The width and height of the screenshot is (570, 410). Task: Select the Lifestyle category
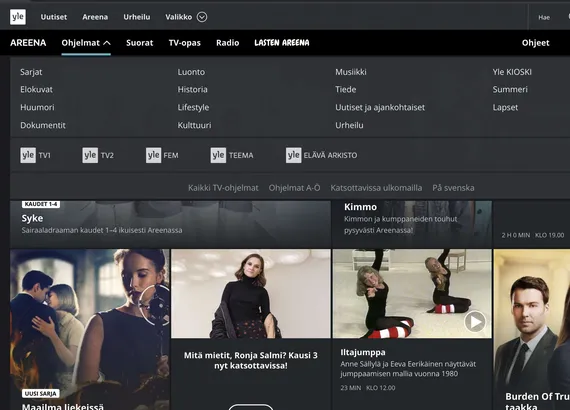point(193,107)
